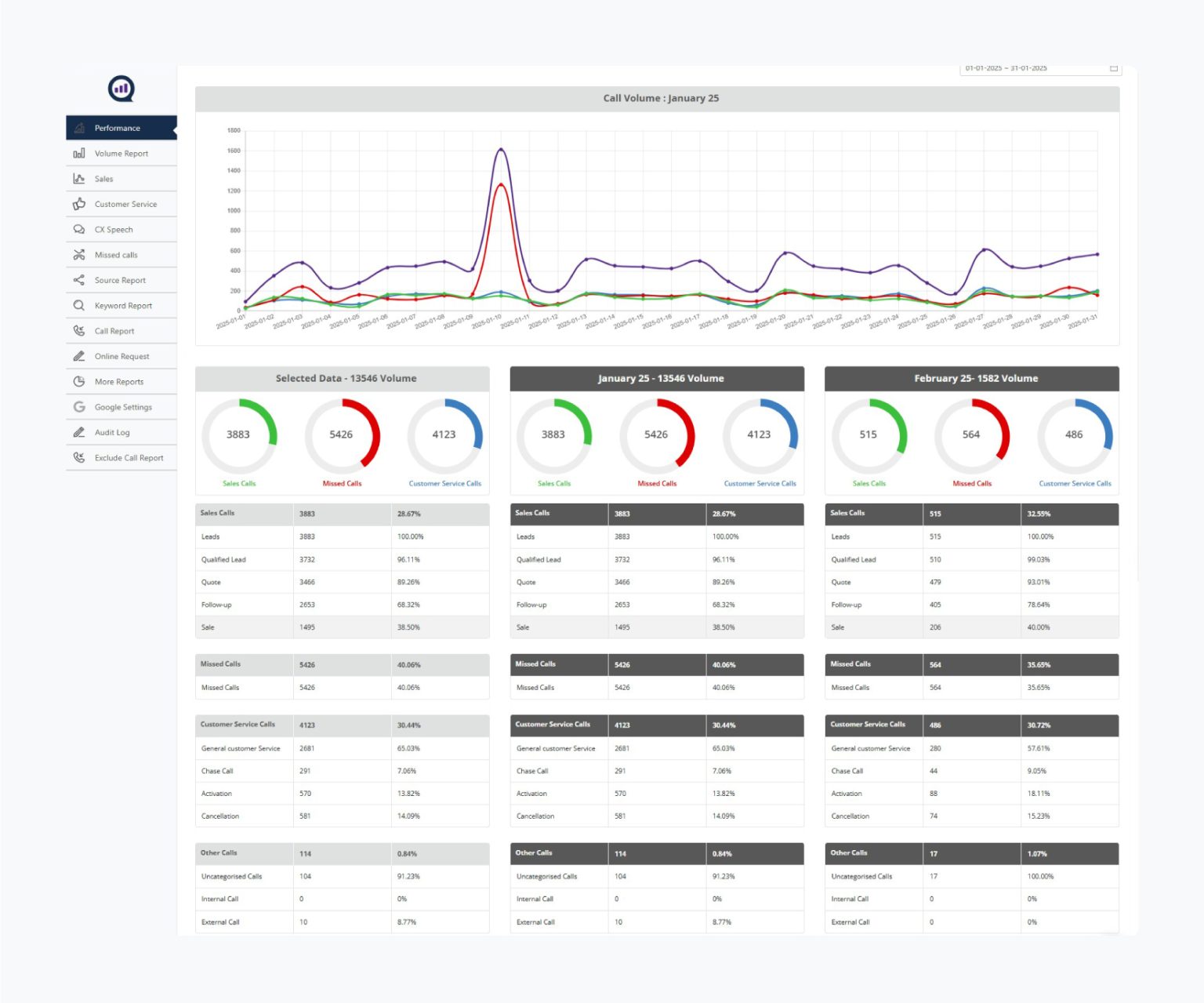Image resolution: width=1204 pixels, height=1003 pixels.
Task: Open Online Request via the pencil icon
Action: coord(78,356)
